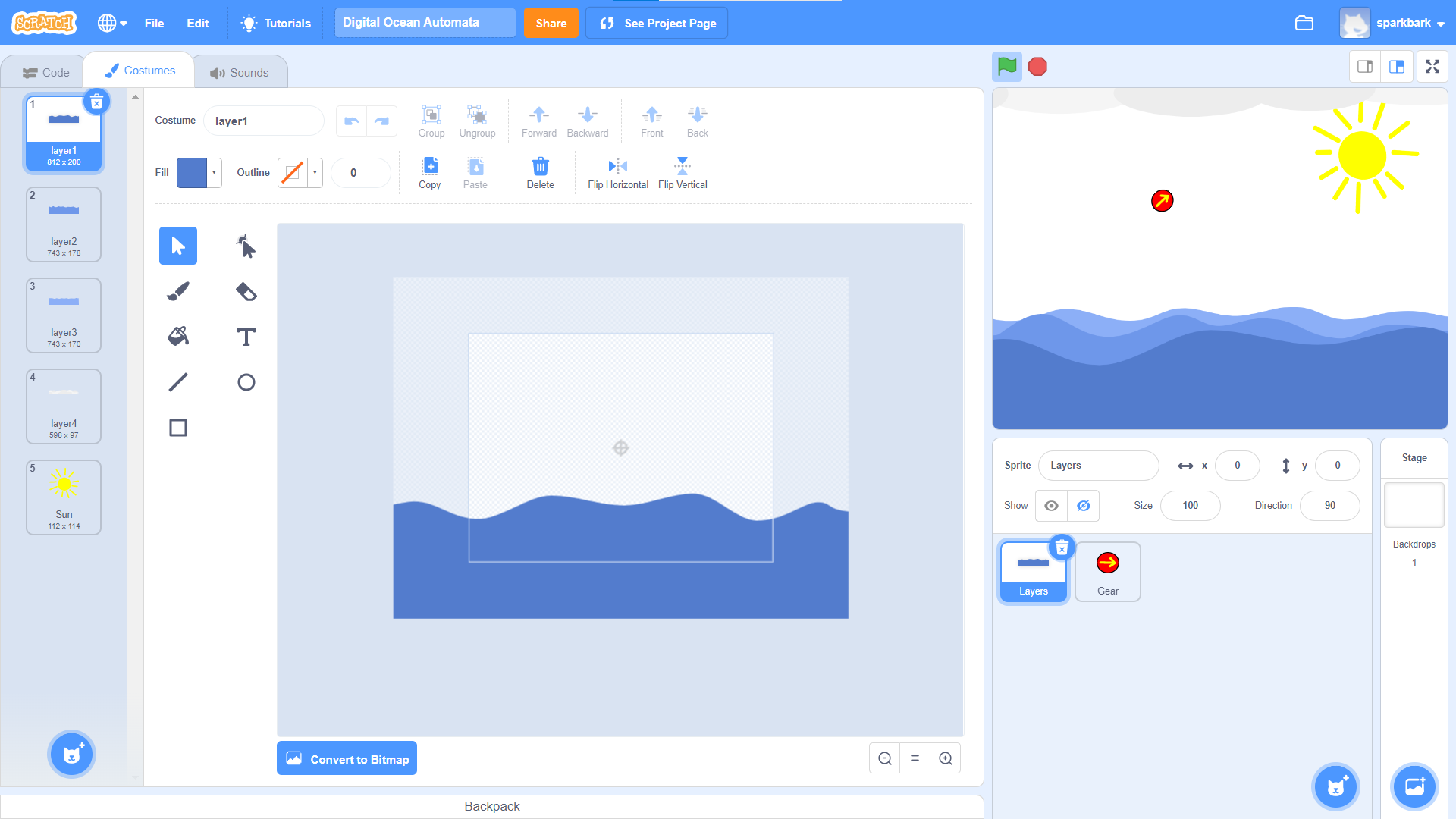1456x819 pixels.
Task: Toggle the show eye icon for sprite
Action: tap(1052, 505)
